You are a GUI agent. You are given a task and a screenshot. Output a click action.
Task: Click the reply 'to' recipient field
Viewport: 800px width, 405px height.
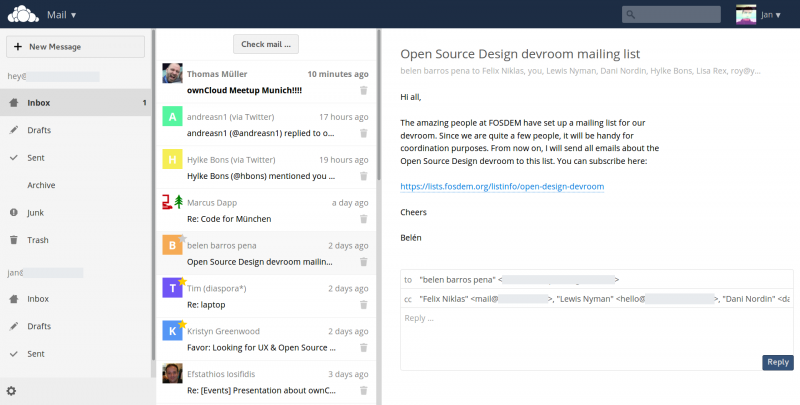(597, 280)
